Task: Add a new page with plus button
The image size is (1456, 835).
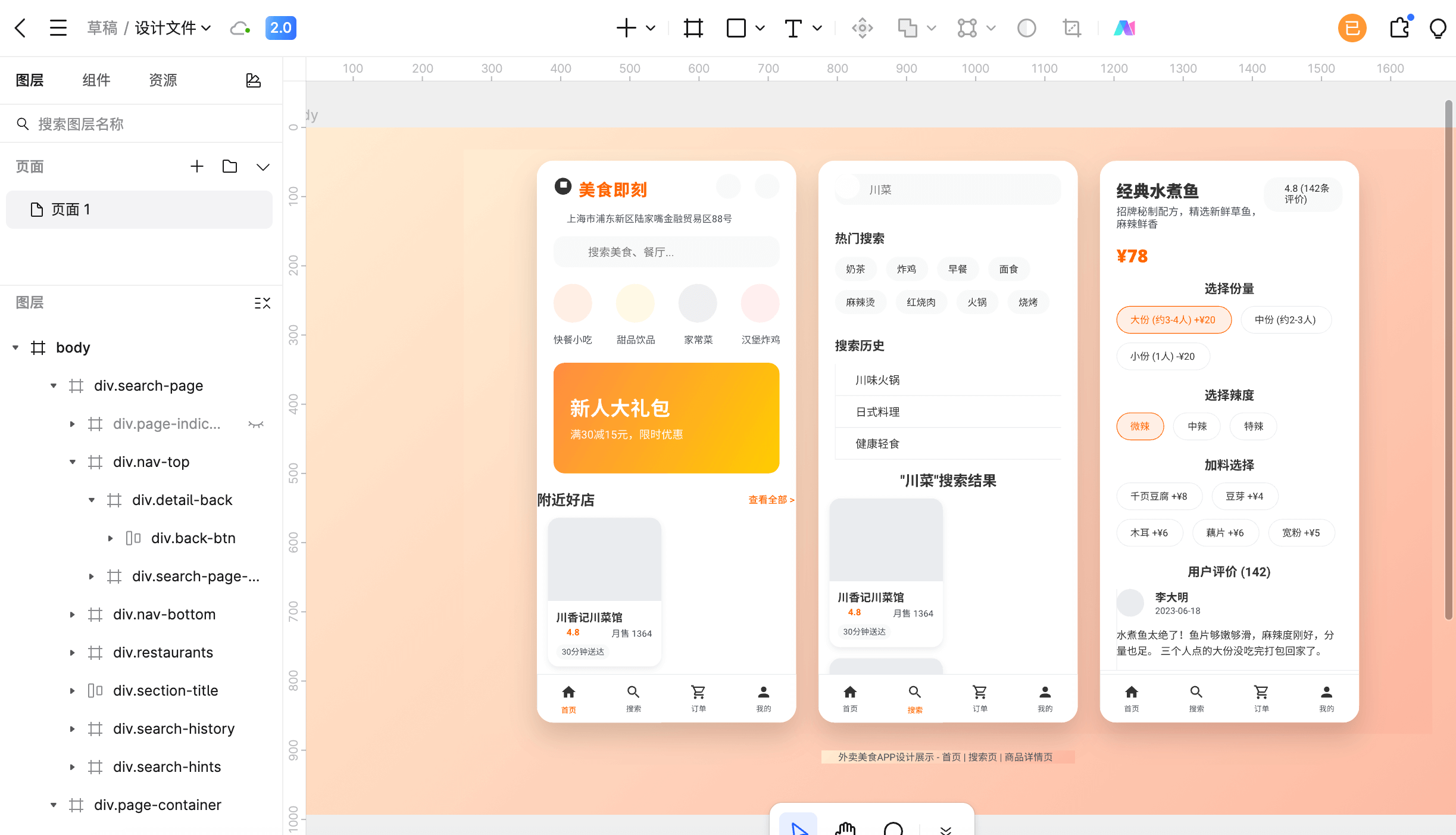Action: (196, 167)
